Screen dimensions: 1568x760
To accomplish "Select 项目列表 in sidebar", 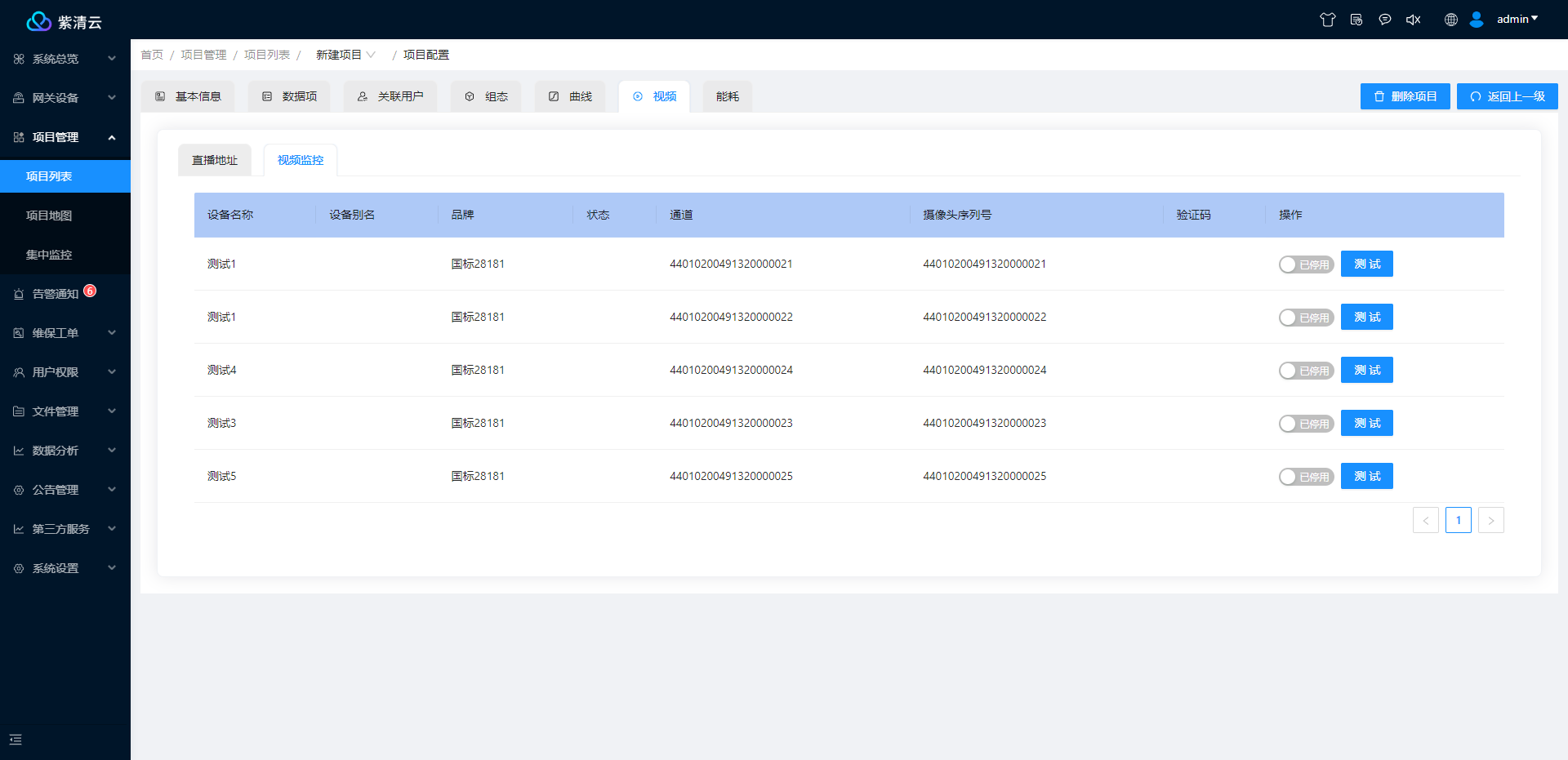I will tap(65, 176).
